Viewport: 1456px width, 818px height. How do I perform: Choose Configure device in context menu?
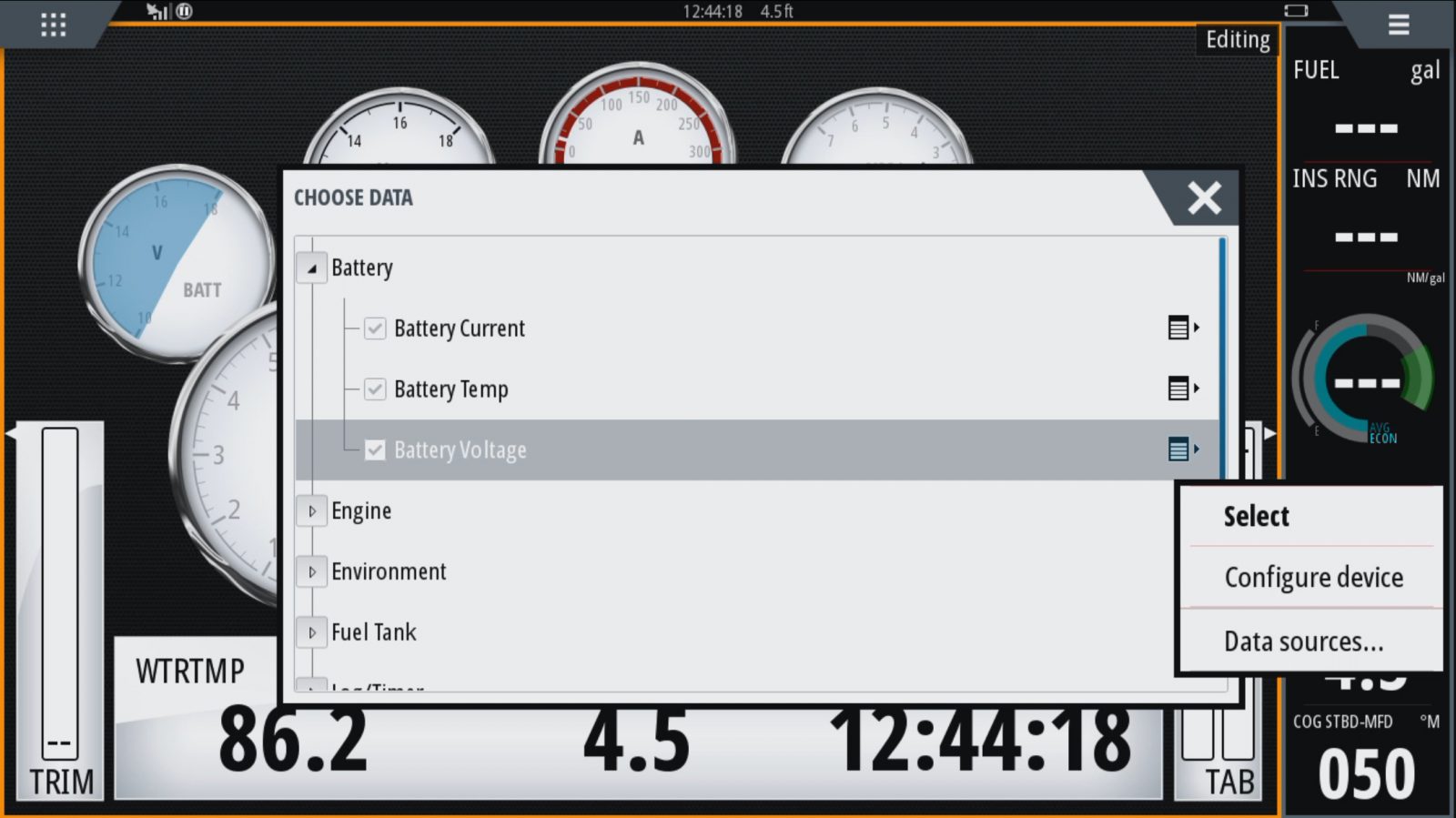(x=1312, y=578)
